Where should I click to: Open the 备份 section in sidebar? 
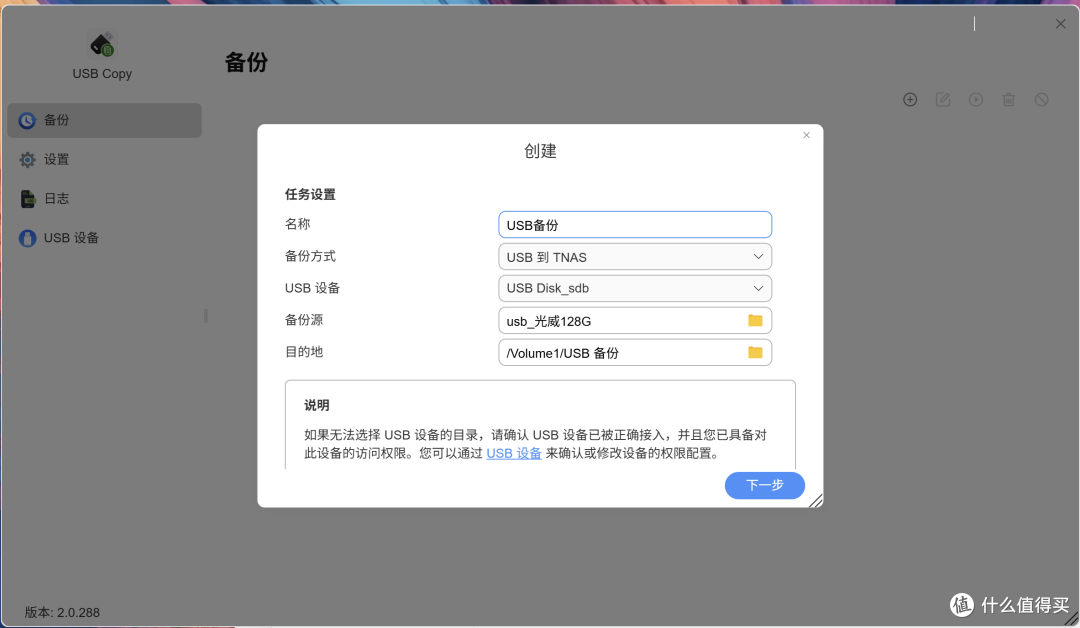point(105,121)
